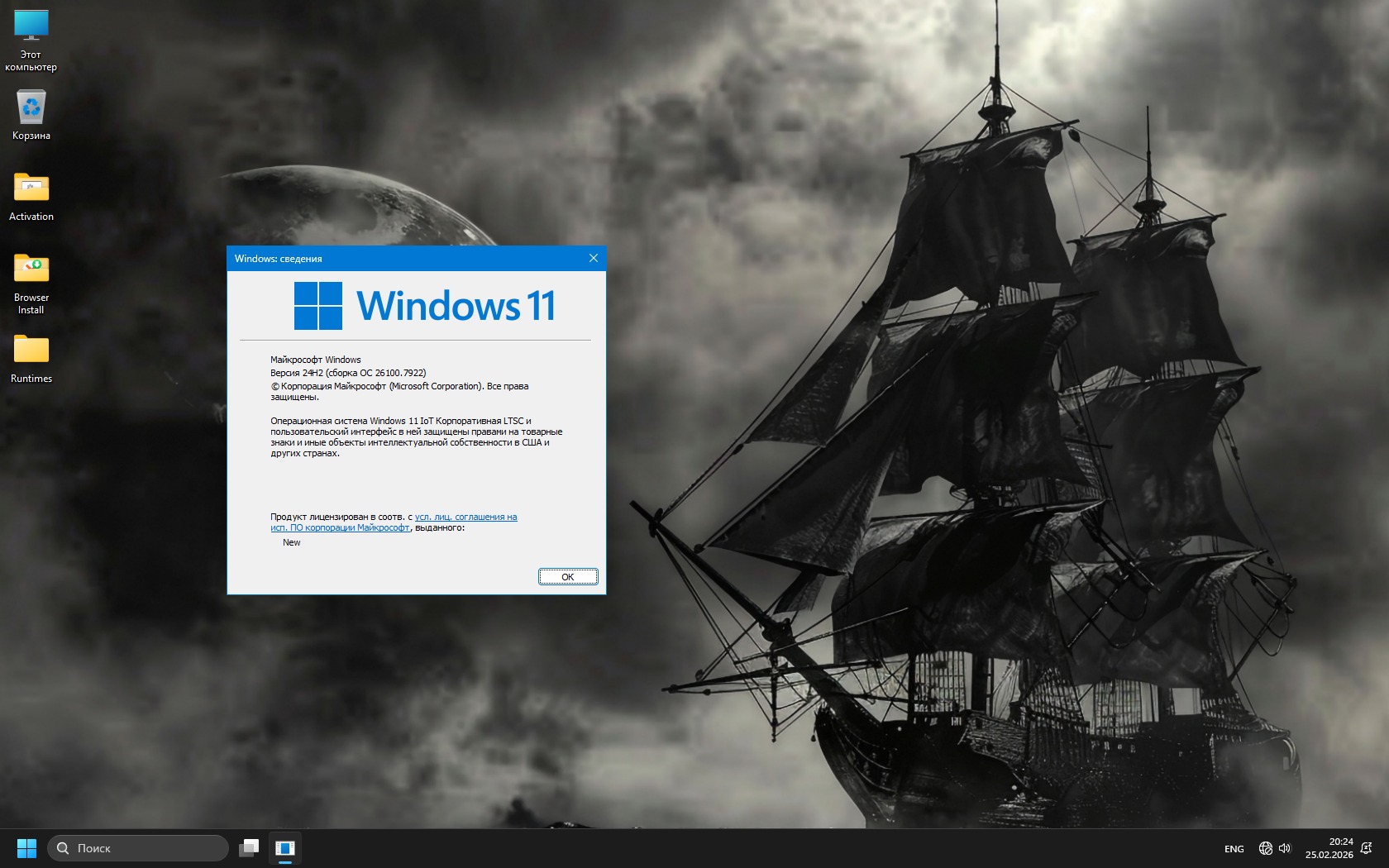Click the Версия 24H2 build text line
This screenshot has width=1389, height=868.
[x=348, y=373]
